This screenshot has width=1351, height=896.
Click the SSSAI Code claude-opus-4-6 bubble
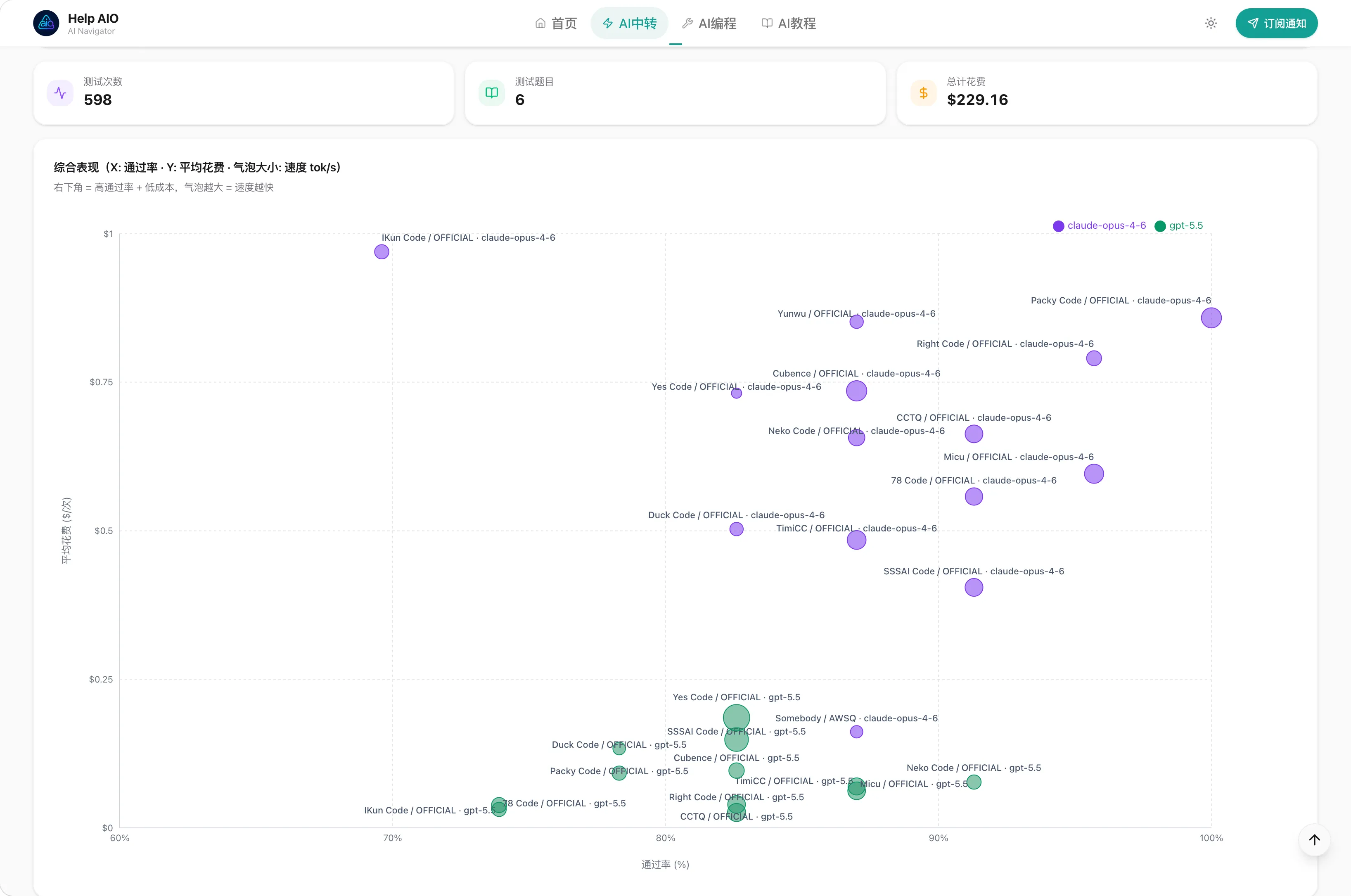pos(974,588)
